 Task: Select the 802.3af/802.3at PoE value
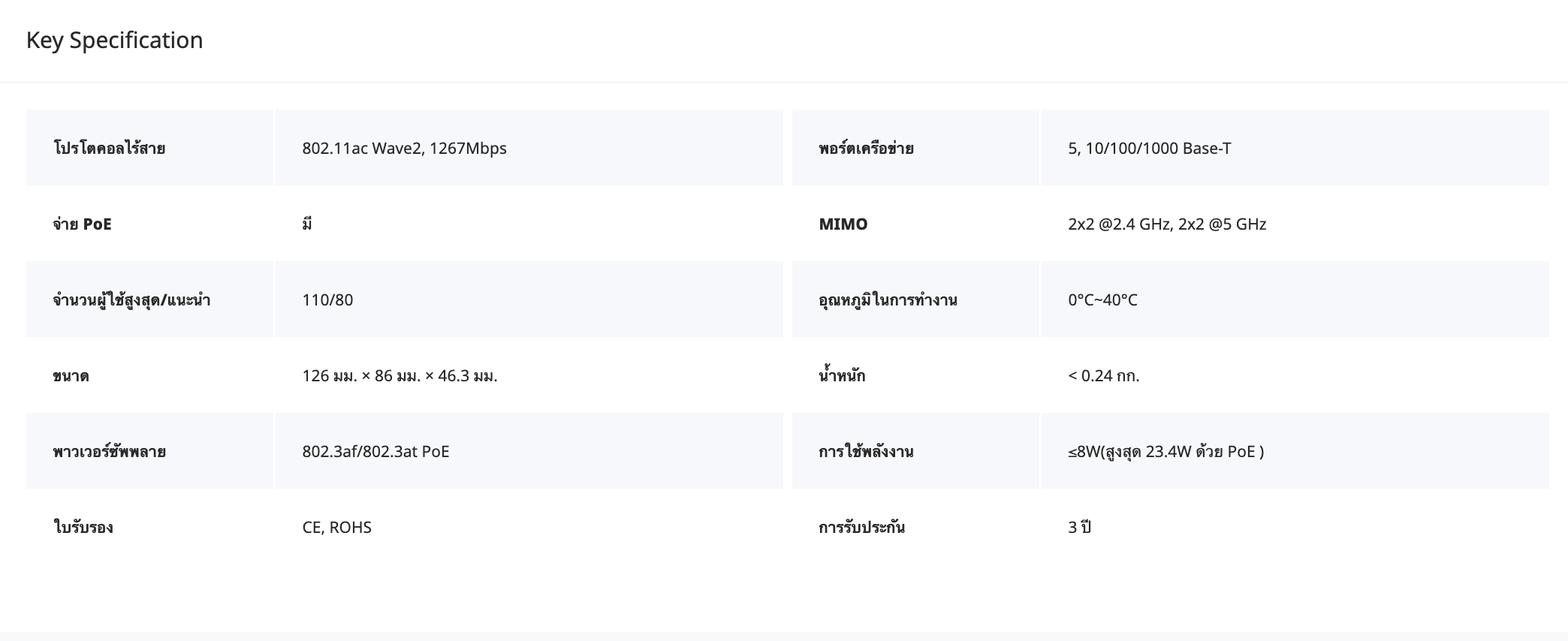coord(375,452)
